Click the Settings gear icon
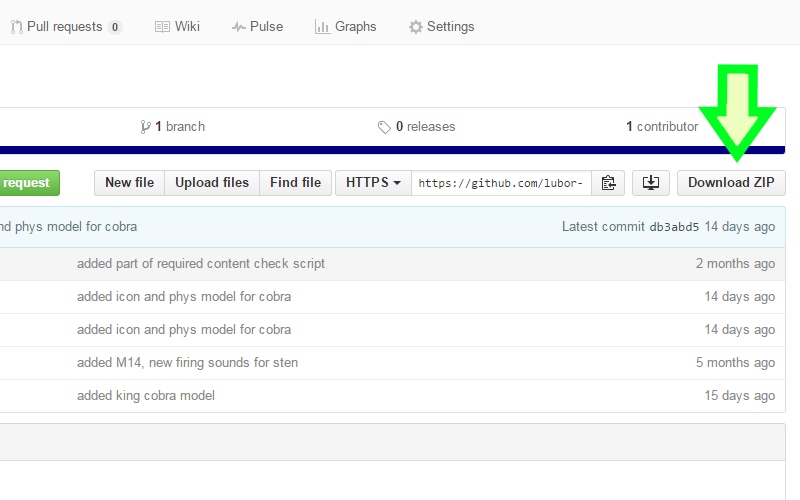Screen dimensions: 800x500 416,27
